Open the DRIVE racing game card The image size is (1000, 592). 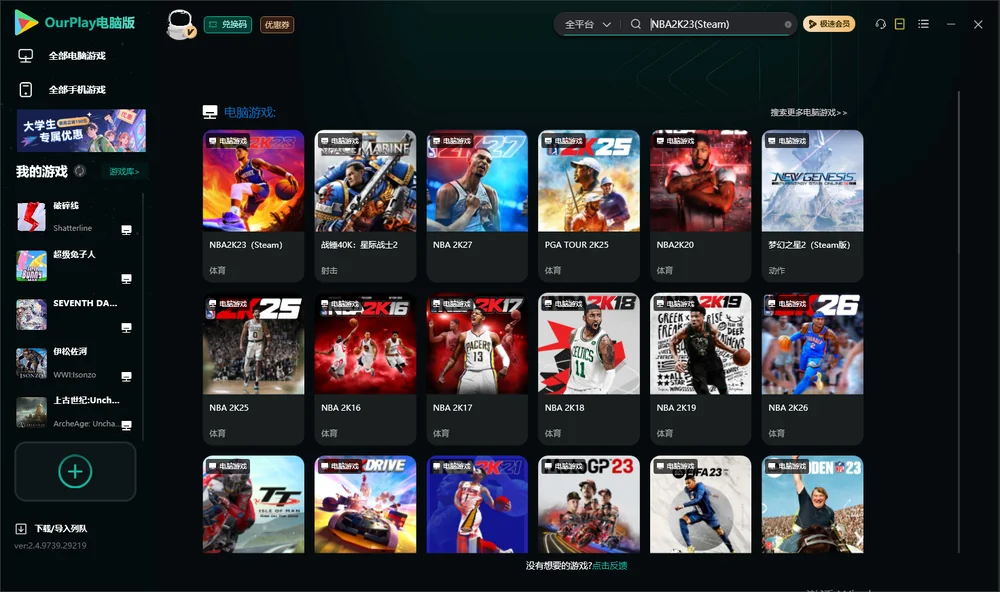(x=365, y=504)
